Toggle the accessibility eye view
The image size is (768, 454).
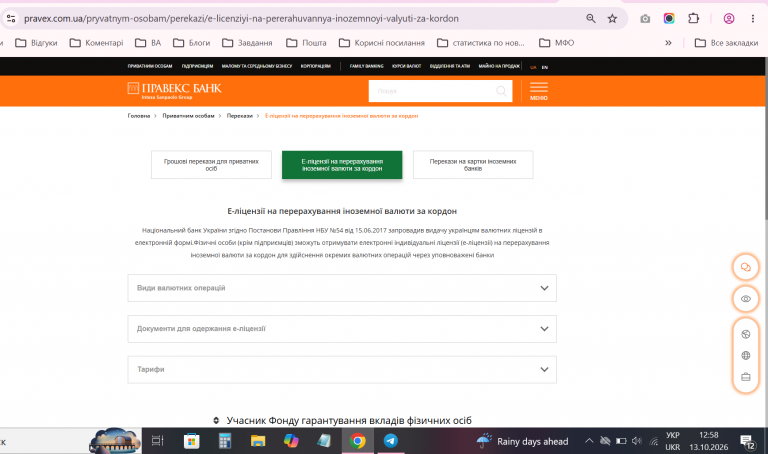(x=745, y=299)
